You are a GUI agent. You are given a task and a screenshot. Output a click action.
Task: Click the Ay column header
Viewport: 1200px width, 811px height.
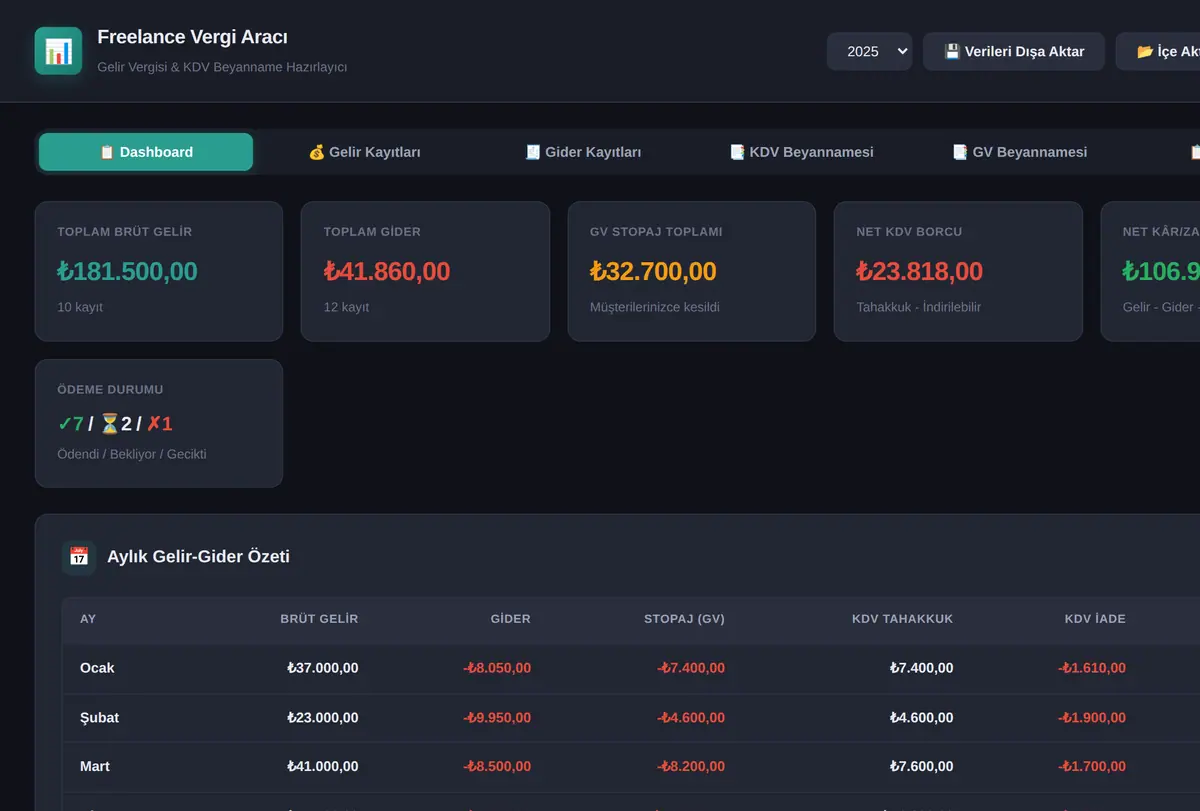click(88, 619)
